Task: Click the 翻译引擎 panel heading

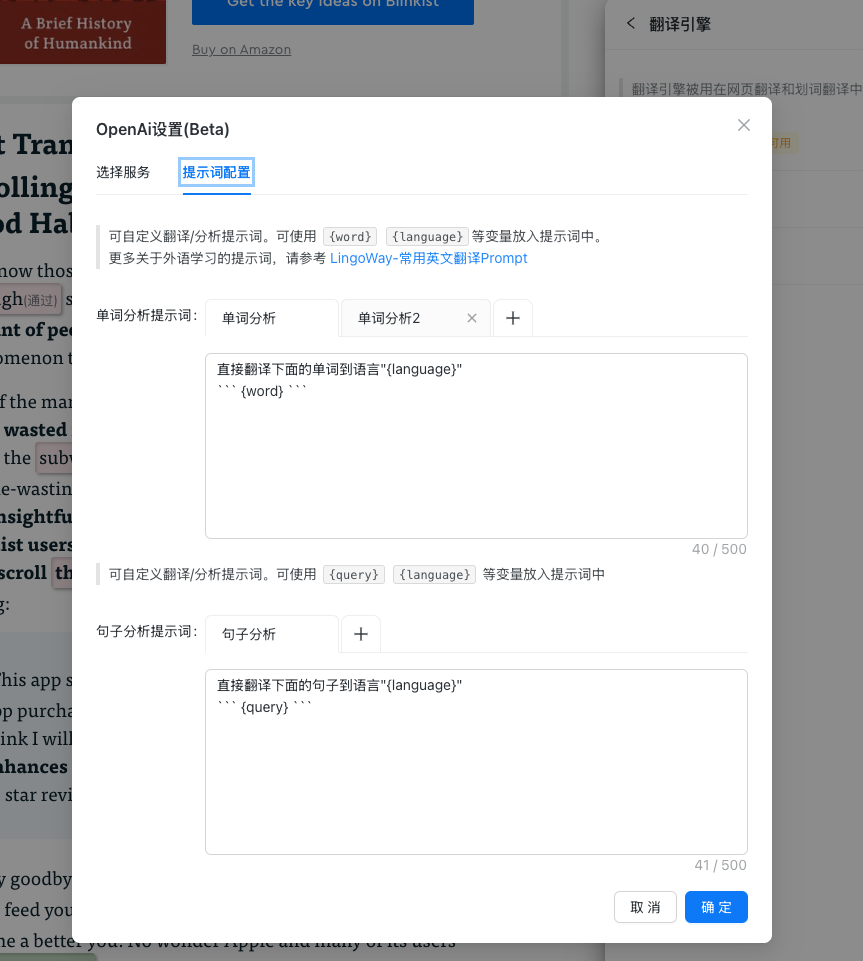Action: tap(680, 24)
